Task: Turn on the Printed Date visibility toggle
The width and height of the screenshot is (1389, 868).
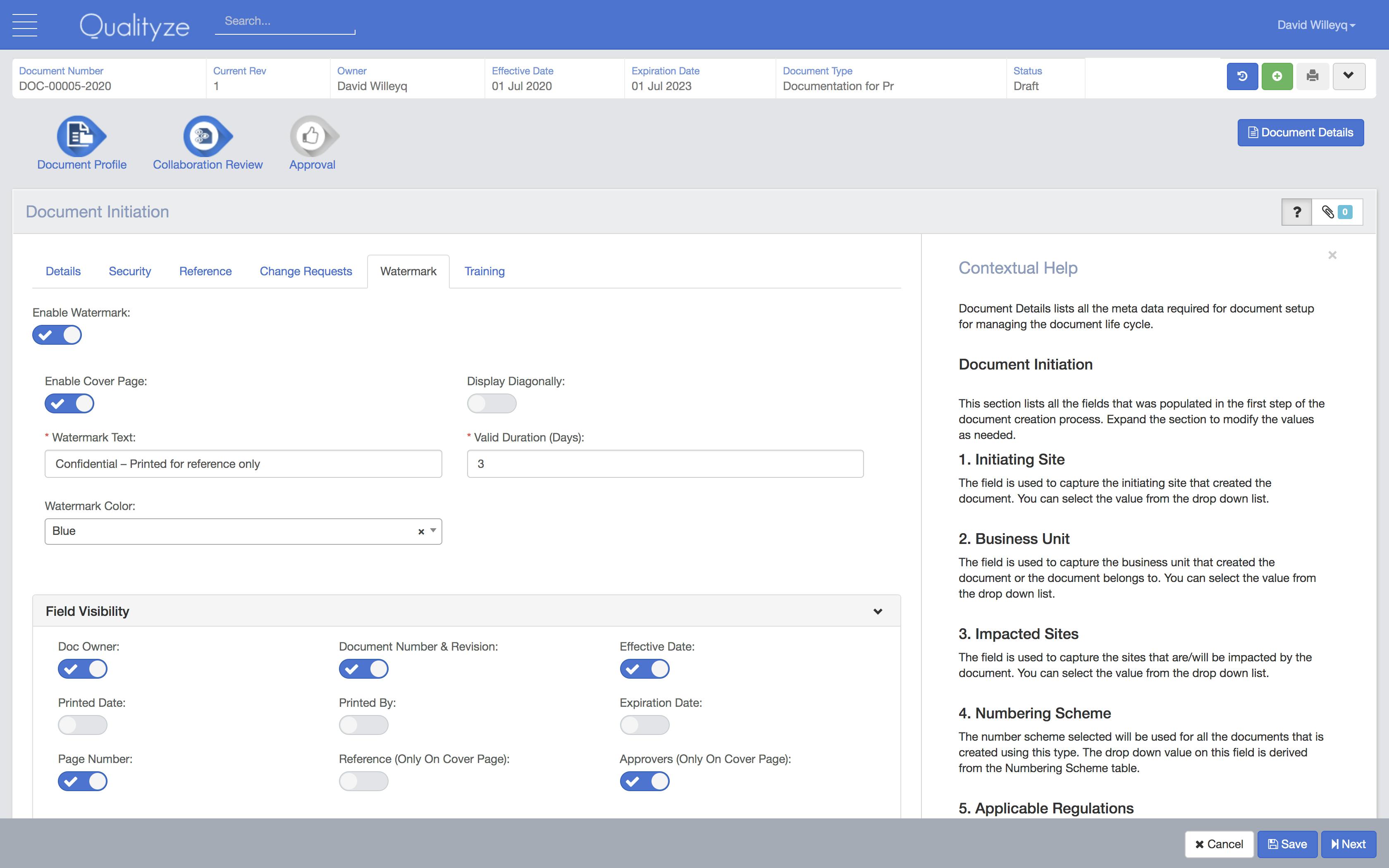Action: tap(83, 725)
